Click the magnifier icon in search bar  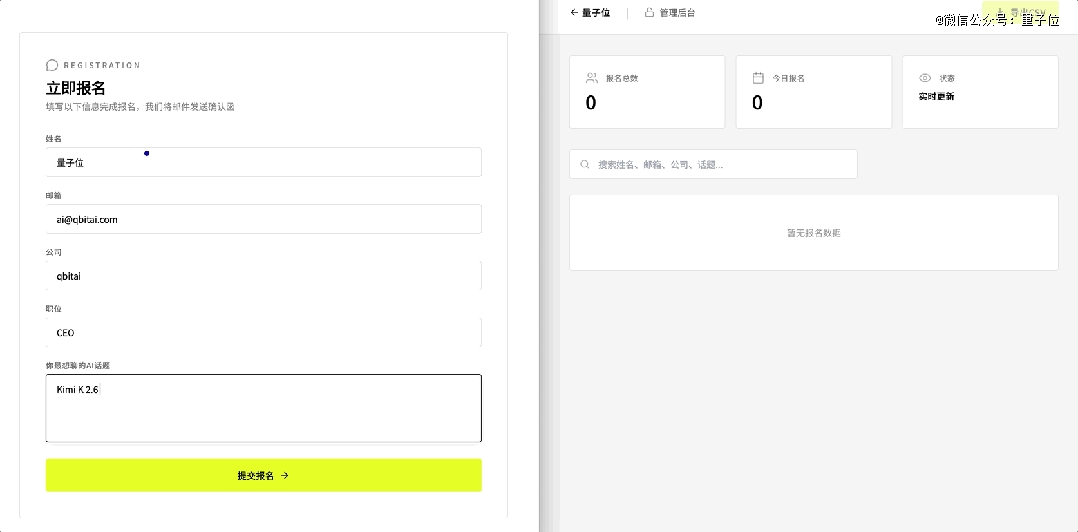pyautogui.click(x=585, y=164)
